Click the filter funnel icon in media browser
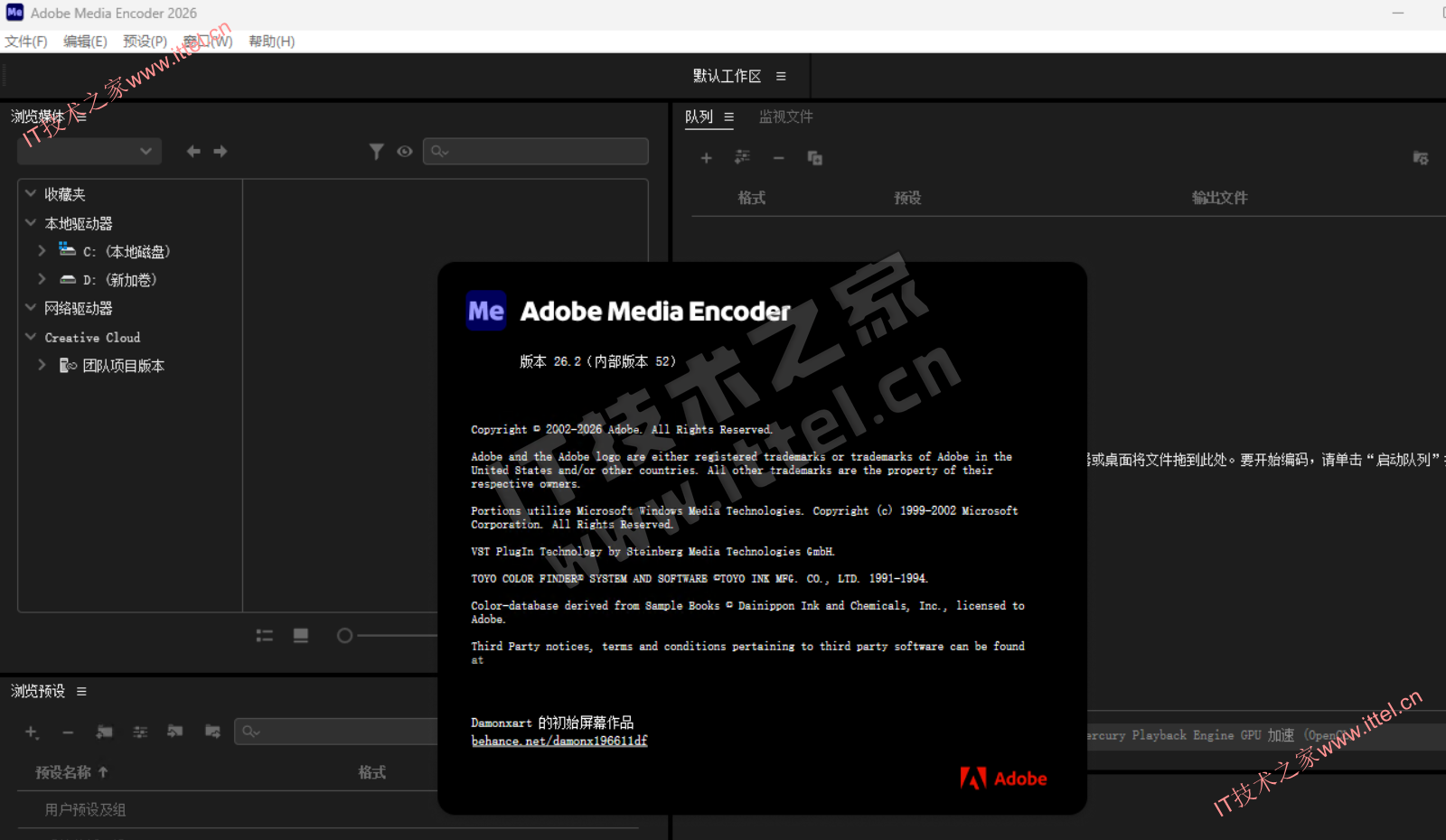Screen dimensions: 1446x840 pyautogui.click(x=377, y=152)
